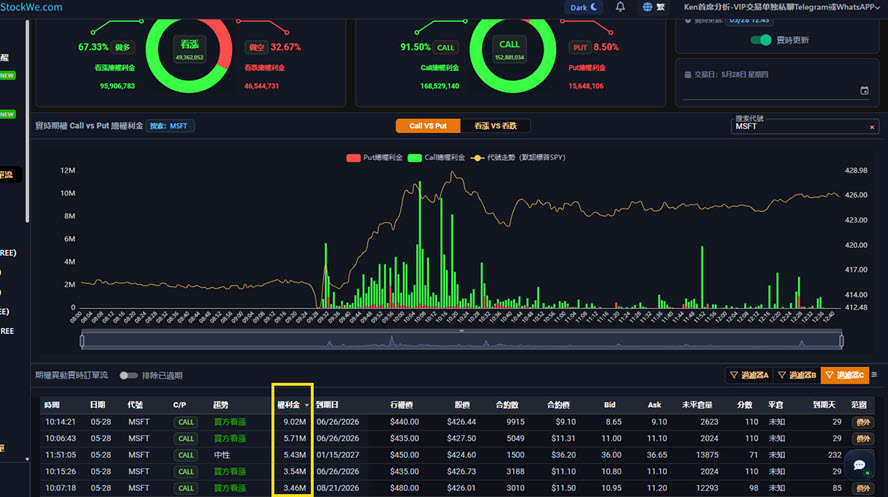
Task: Expand the Ken首席分析 account dropdown
Action: click(782, 7)
